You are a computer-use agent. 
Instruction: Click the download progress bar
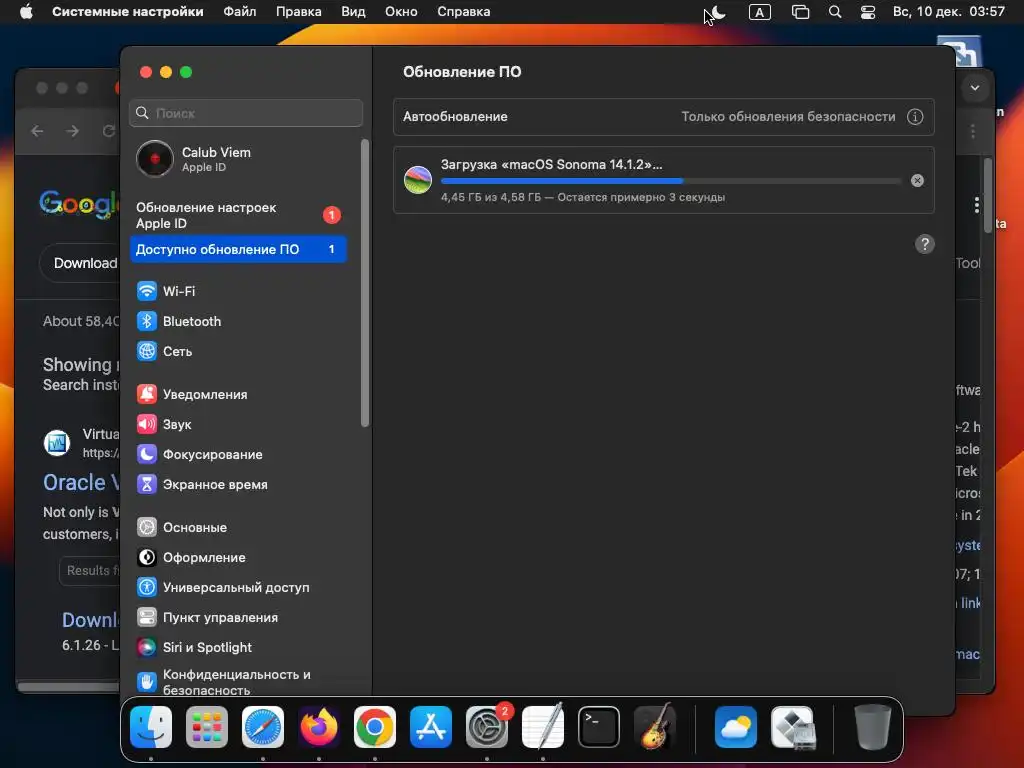(671, 181)
